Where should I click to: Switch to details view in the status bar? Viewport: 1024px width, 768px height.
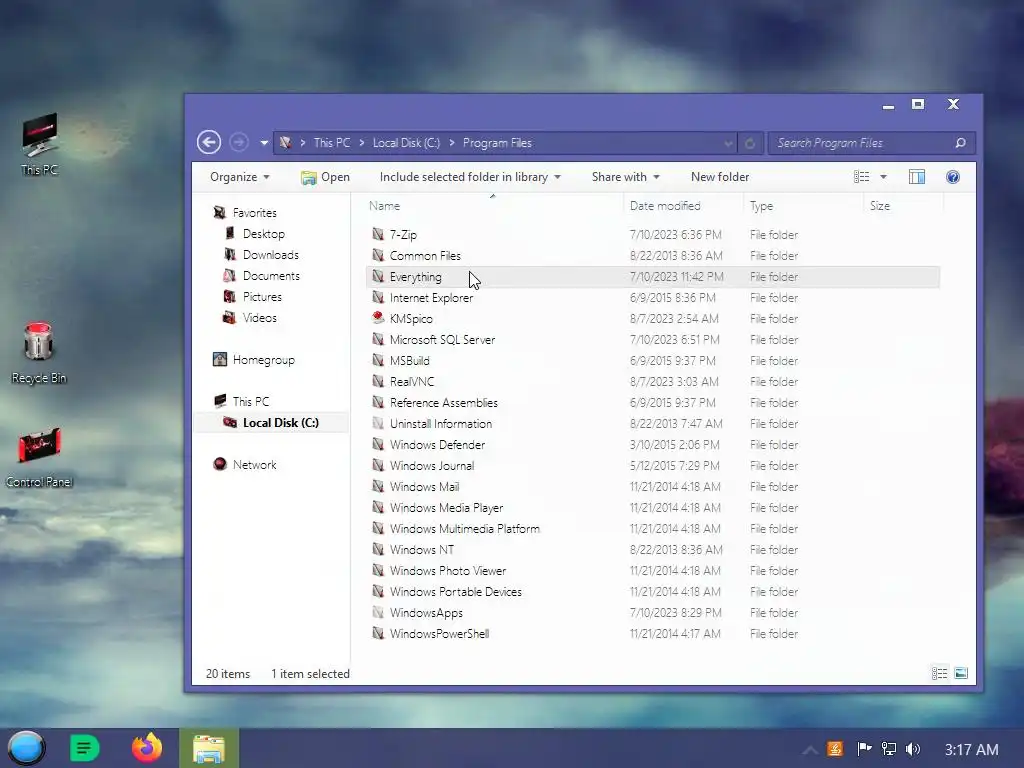click(939, 673)
